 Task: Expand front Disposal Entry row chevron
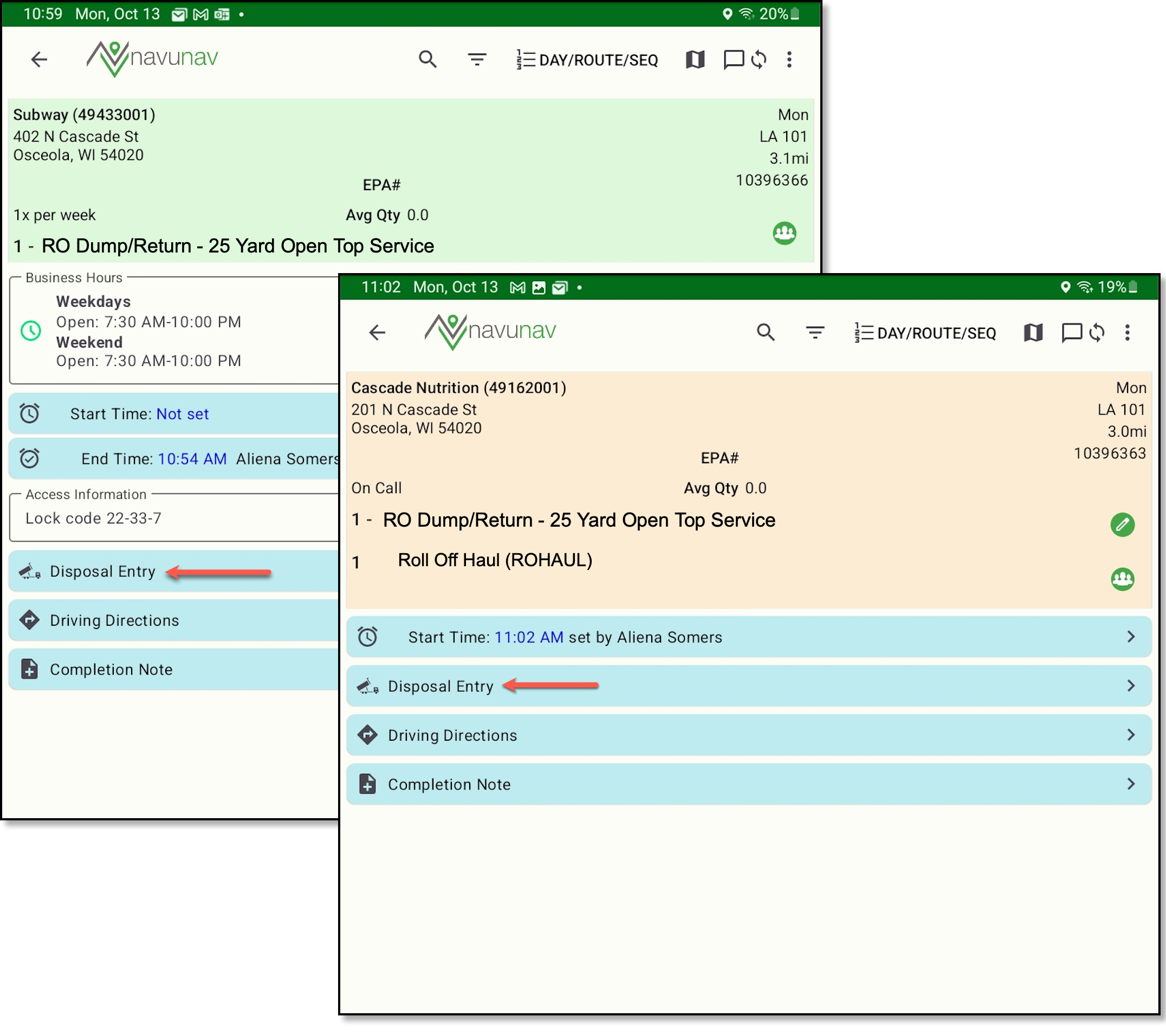click(1131, 686)
